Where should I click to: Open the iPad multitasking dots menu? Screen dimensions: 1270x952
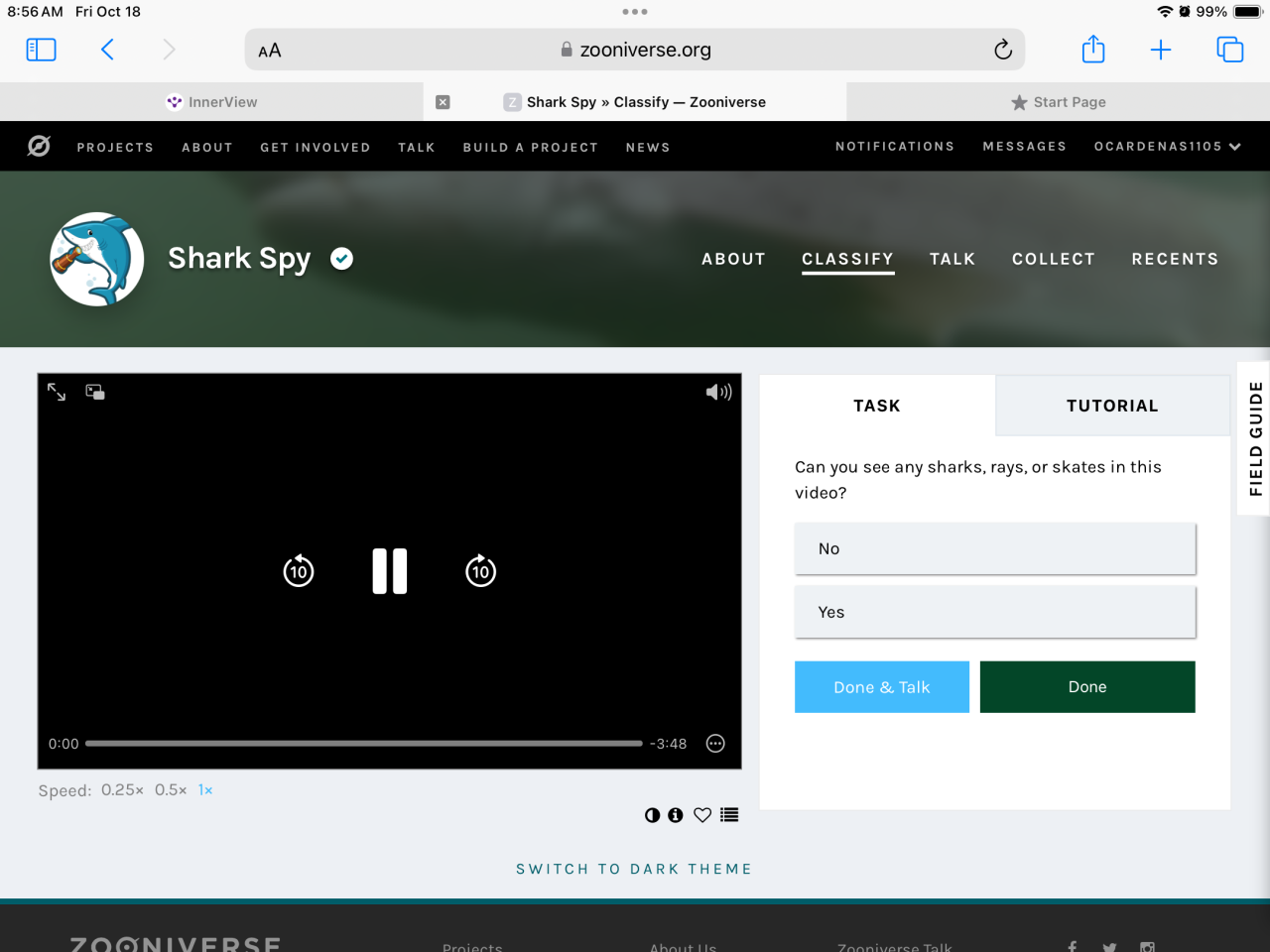[635, 12]
